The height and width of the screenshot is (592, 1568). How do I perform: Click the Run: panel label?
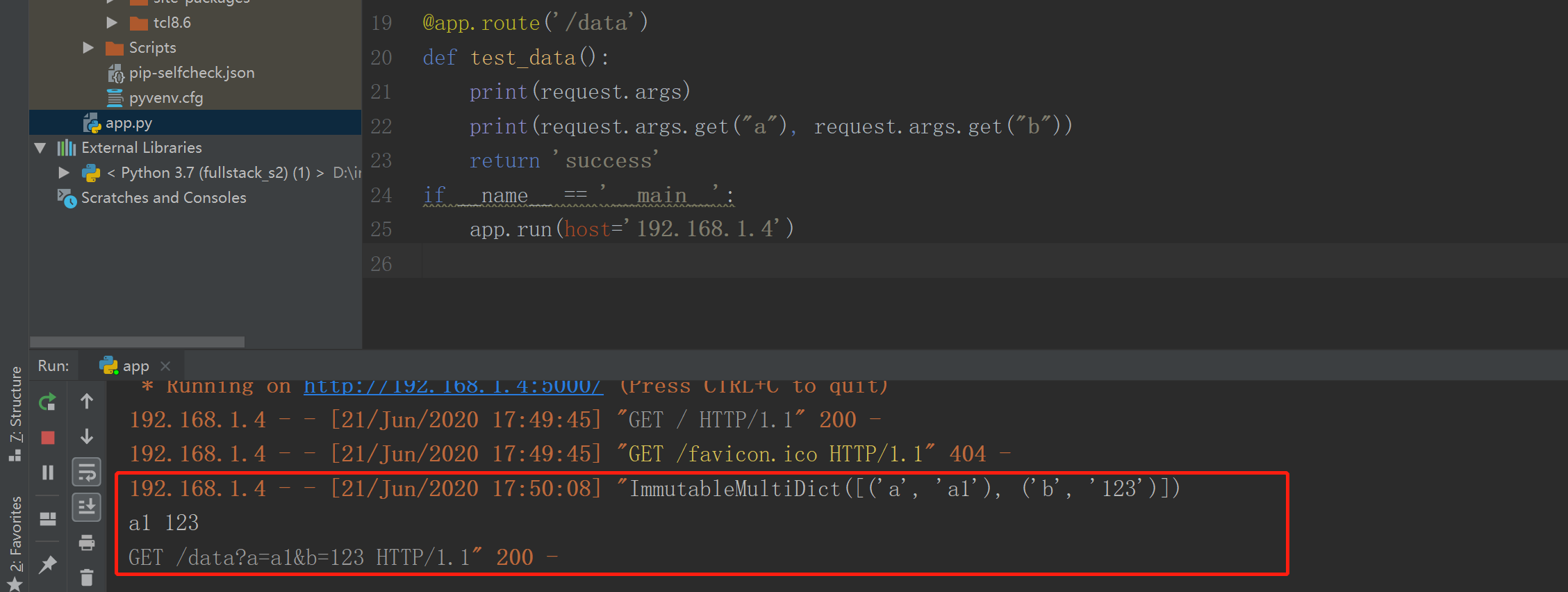pos(53,365)
